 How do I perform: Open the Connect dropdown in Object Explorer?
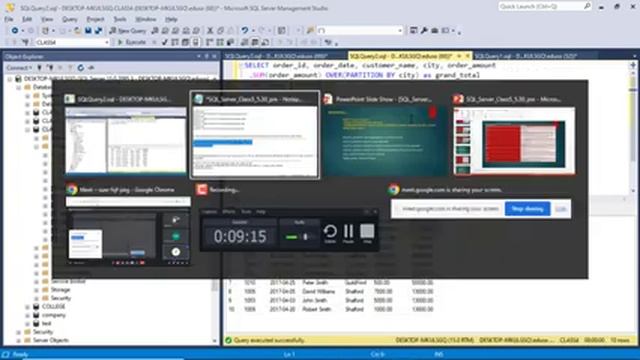tap(19, 67)
